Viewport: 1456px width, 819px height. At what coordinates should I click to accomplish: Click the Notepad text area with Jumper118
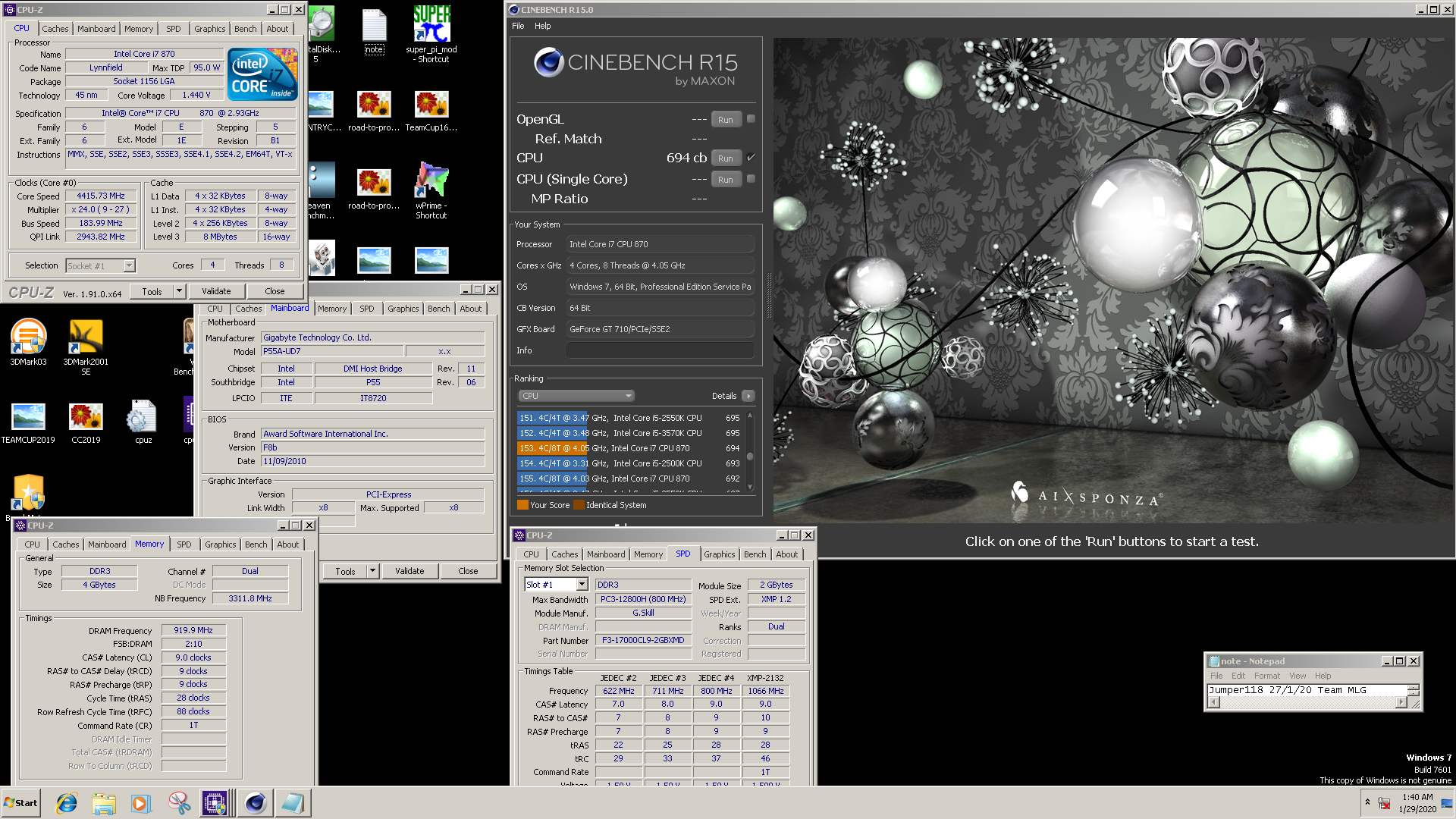(1307, 690)
